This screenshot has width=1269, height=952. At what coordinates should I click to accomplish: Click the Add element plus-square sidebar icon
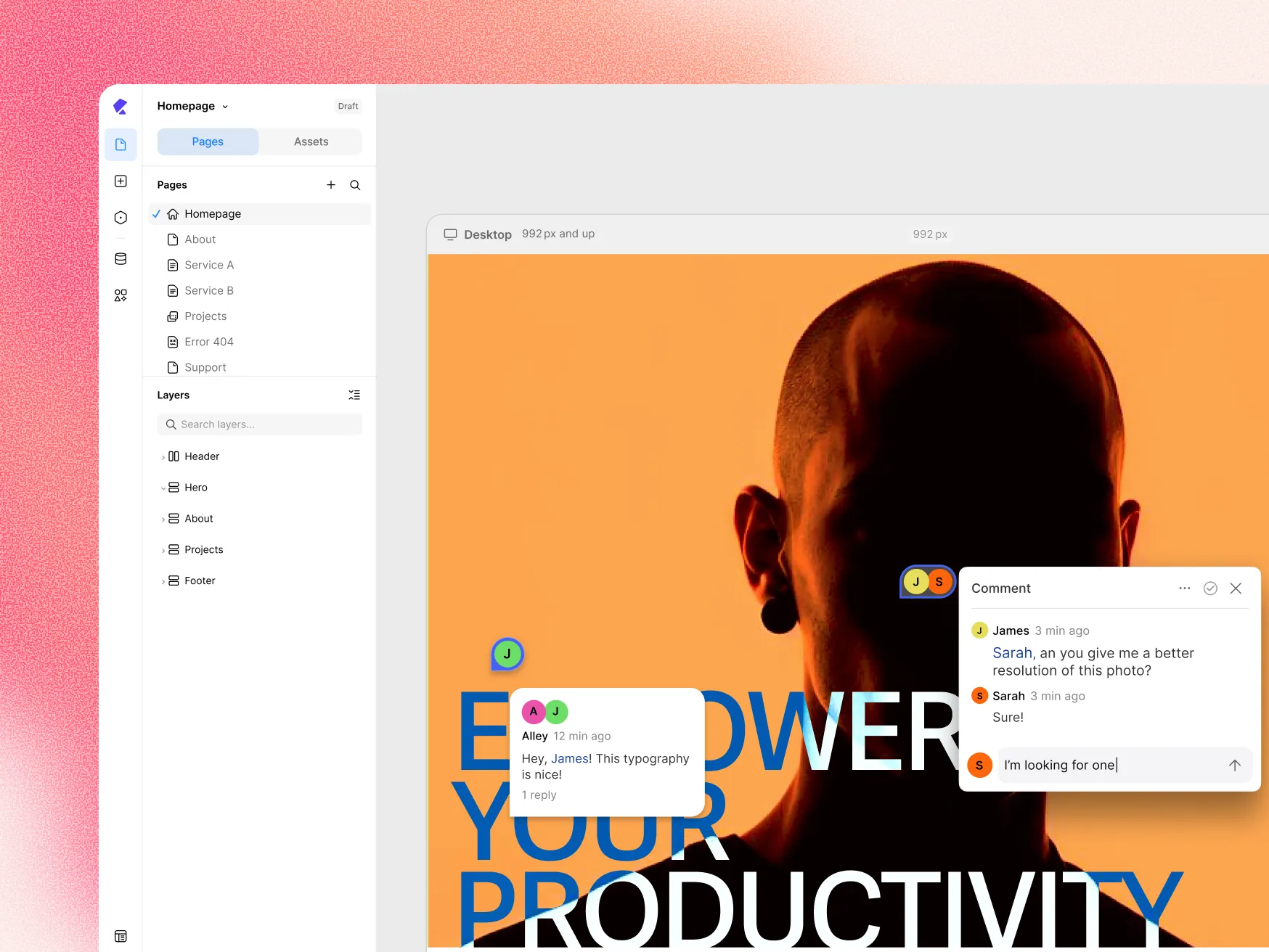coord(121,181)
